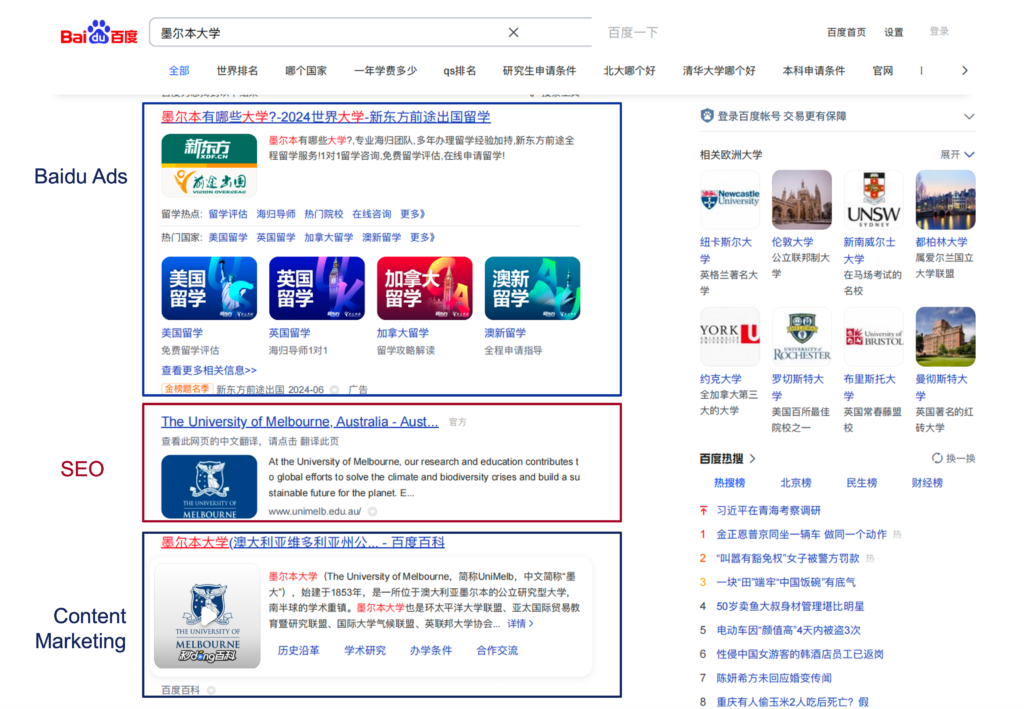Click the 英国留学 image card

(317, 288)
